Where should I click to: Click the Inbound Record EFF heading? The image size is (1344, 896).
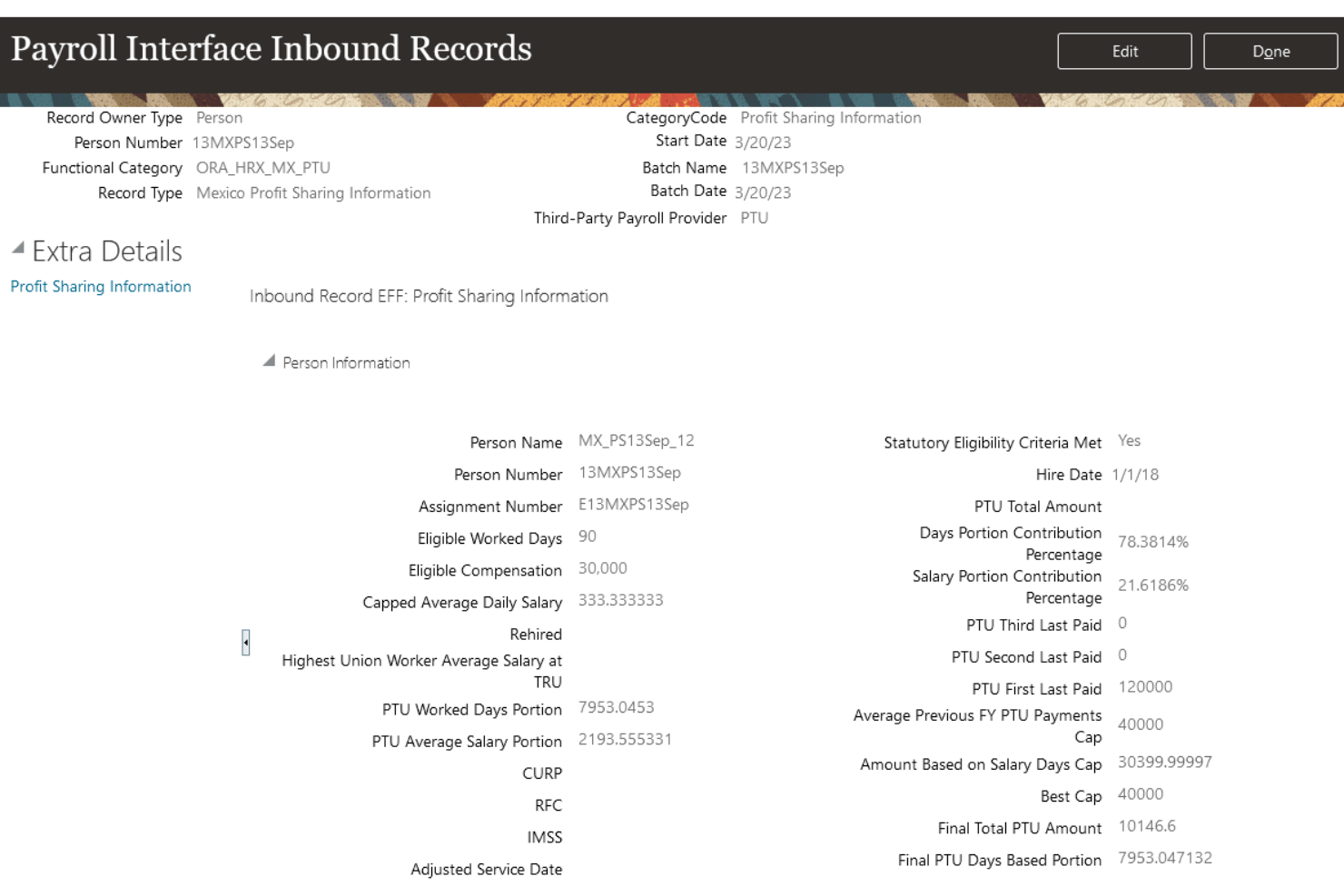pyautogui.click(x=429, y=297)
